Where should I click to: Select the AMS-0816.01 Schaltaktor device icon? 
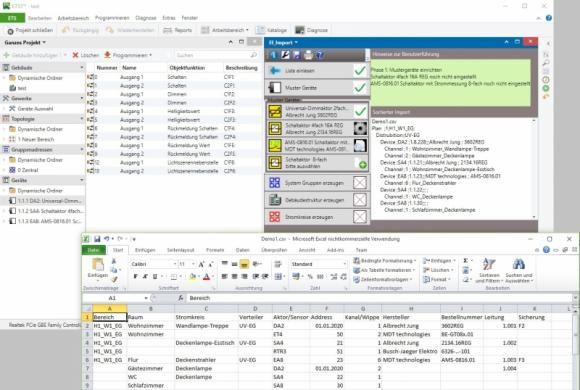coord(275,145)
